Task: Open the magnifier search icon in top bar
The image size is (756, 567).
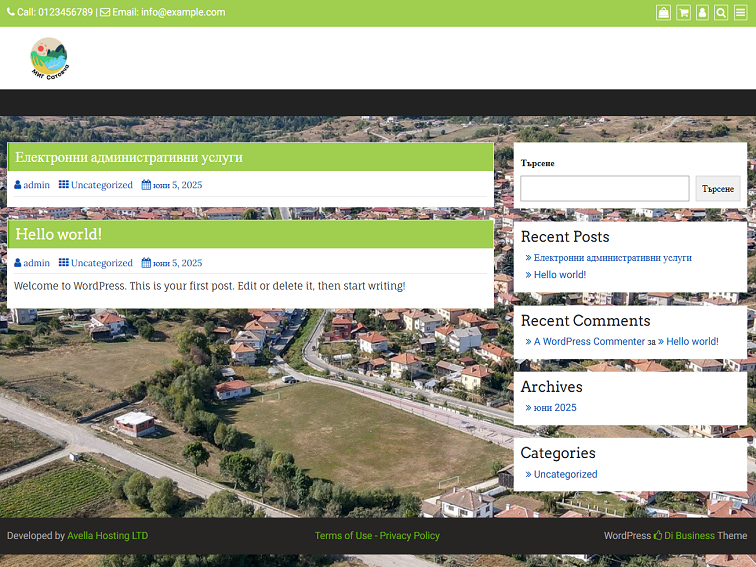Action: coord(721,13)
